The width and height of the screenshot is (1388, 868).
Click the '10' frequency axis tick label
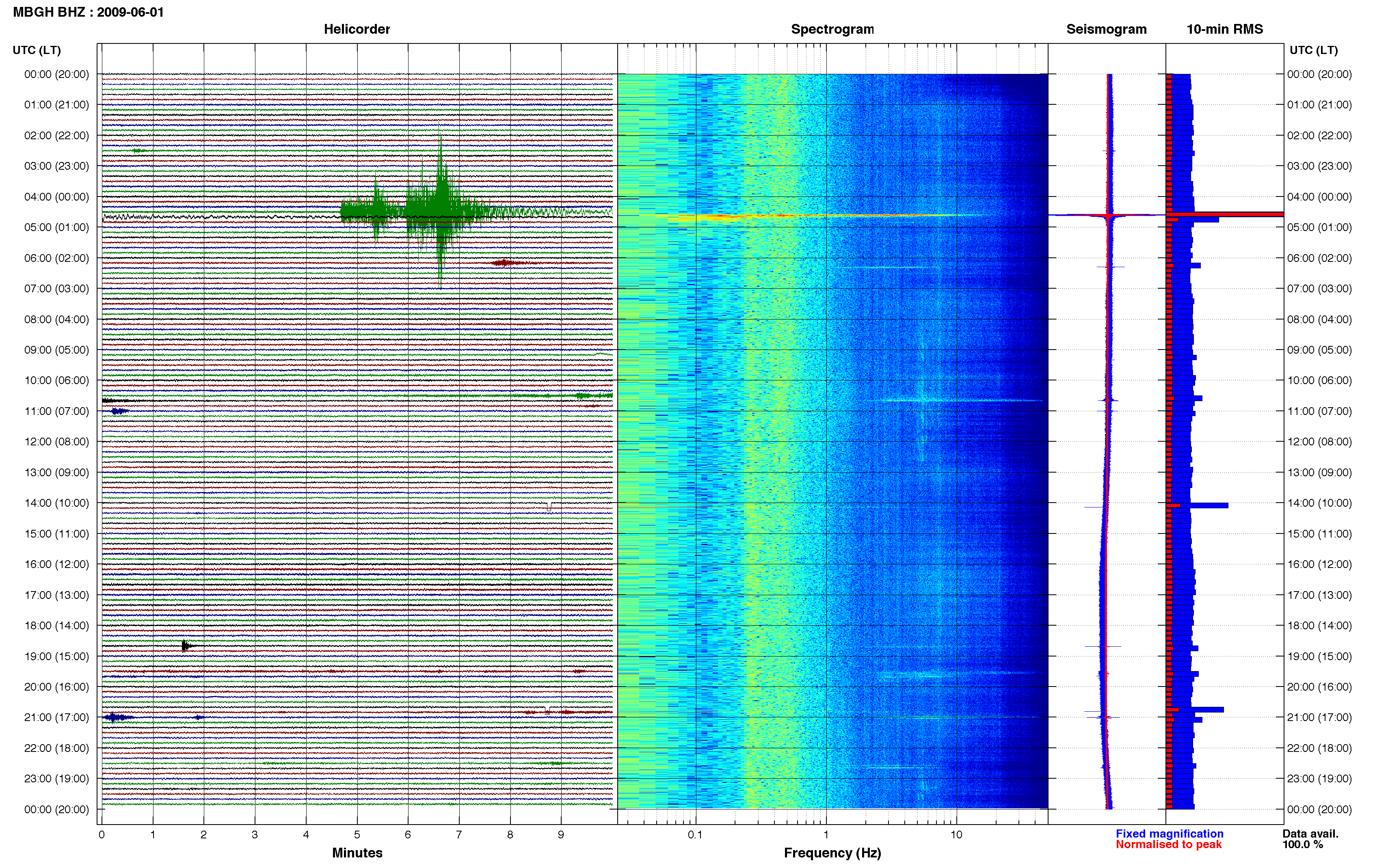pyautogui.click(x=956, y=834)
